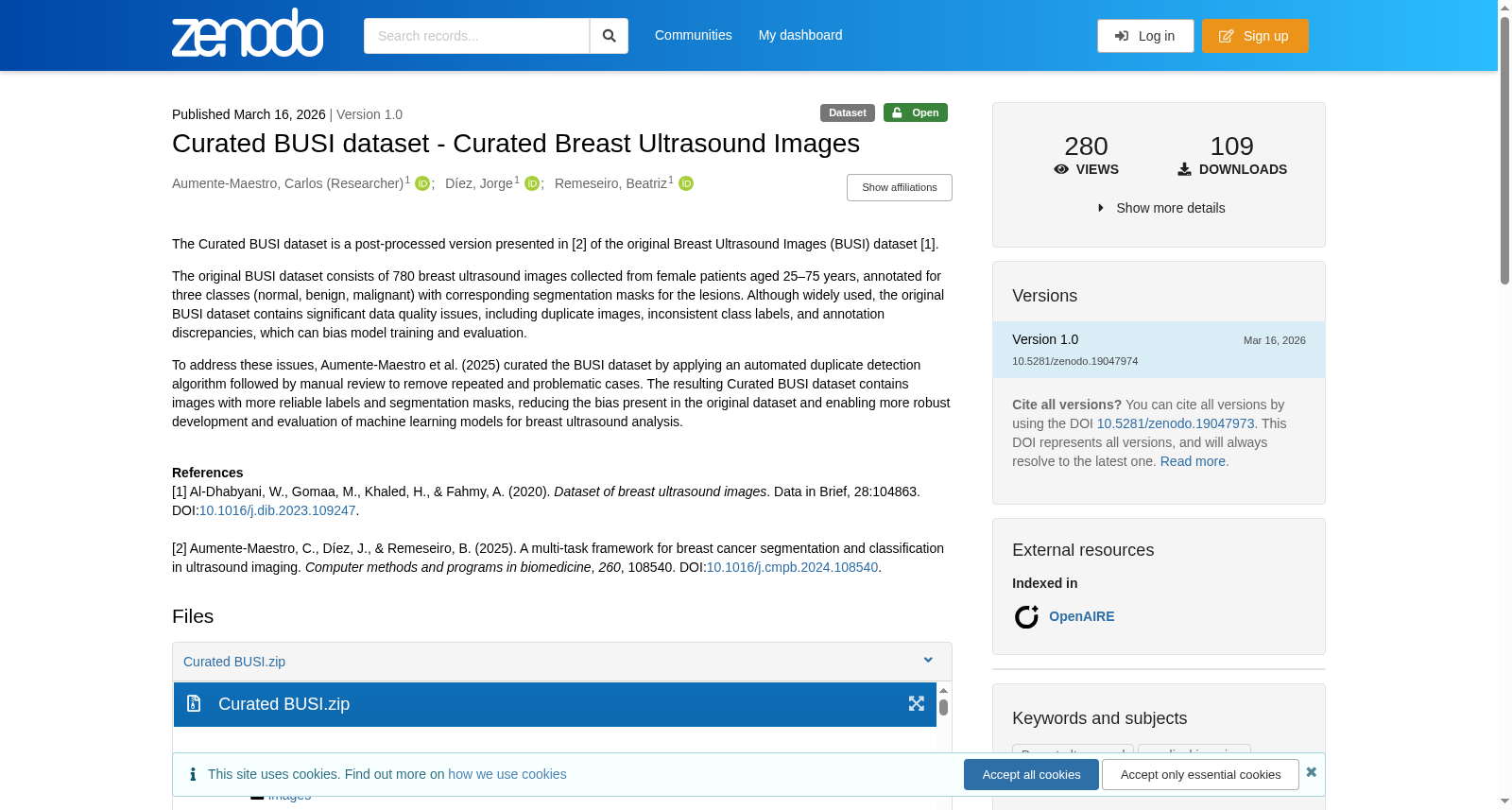
Task: Click the DOI text 10.5281/zenodo.19047974
Action: pos(1075,361)
